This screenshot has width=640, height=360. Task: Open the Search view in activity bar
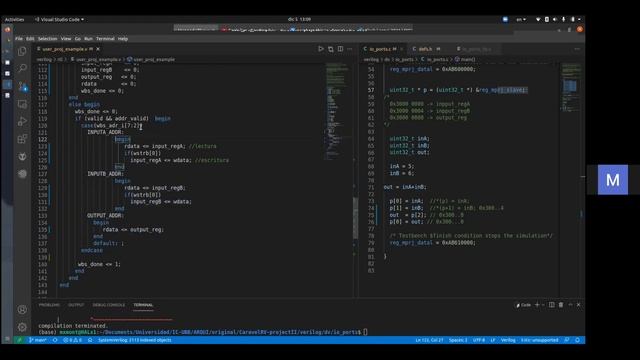point(22,68)
